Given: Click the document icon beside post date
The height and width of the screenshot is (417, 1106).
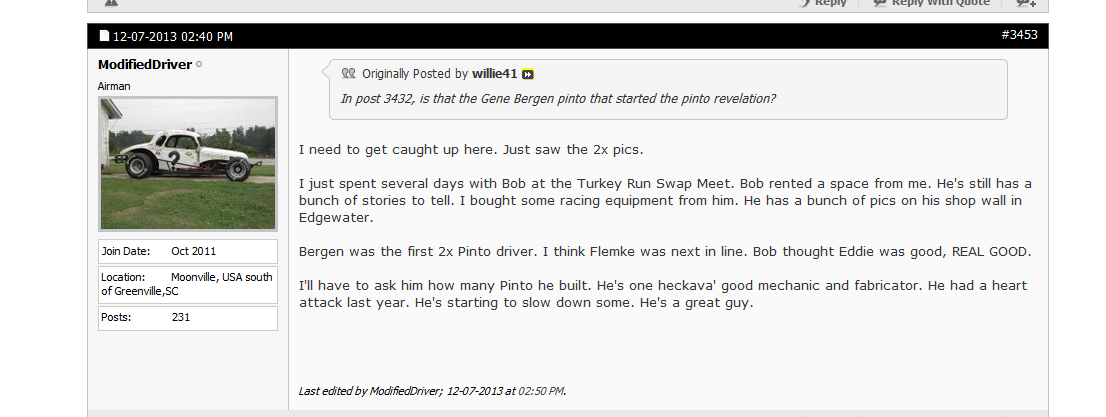Looking at the screenshot, I should tap(104, 35).
